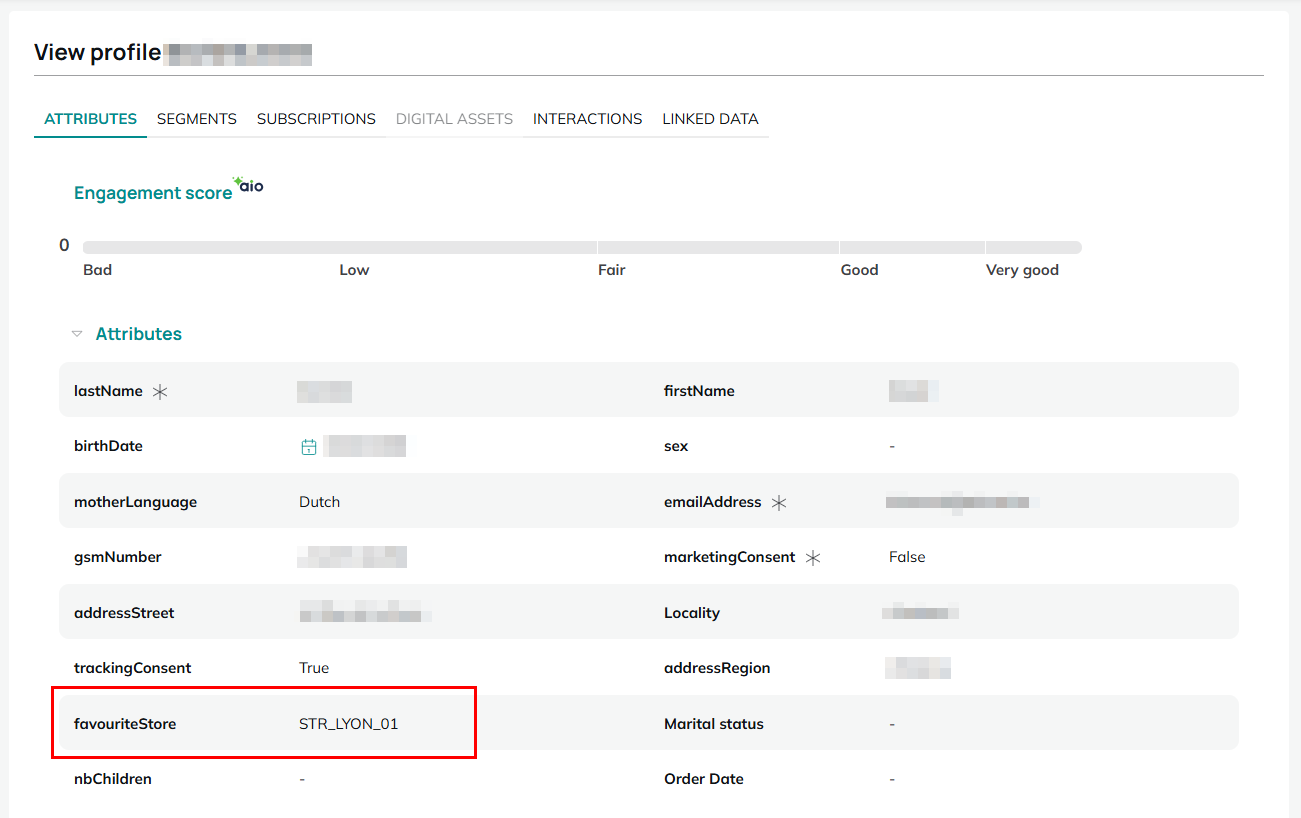The height and width of the screenshot is (818, 1301).
Task: Select the DIGITAL ASSETS tab
Action: click(x=454, y=119)
